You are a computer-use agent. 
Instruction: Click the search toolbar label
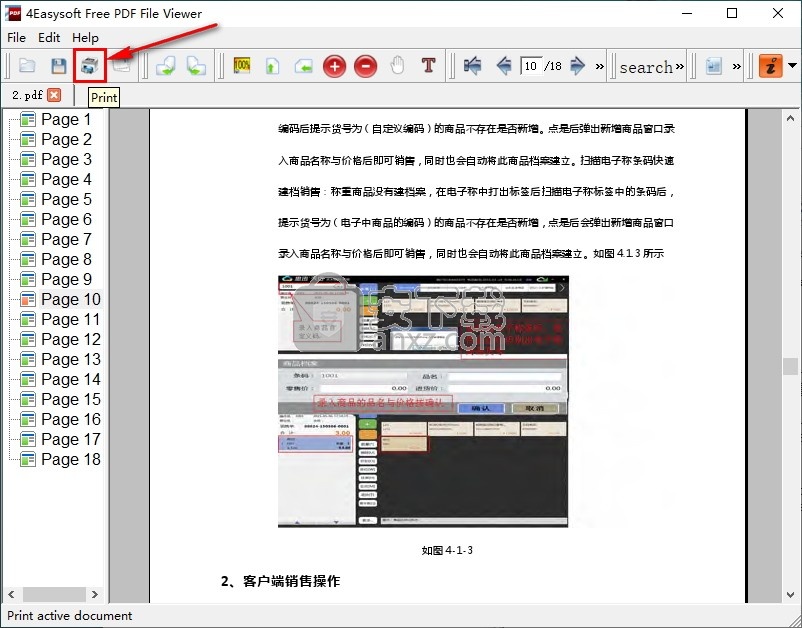tap(646, 66)
